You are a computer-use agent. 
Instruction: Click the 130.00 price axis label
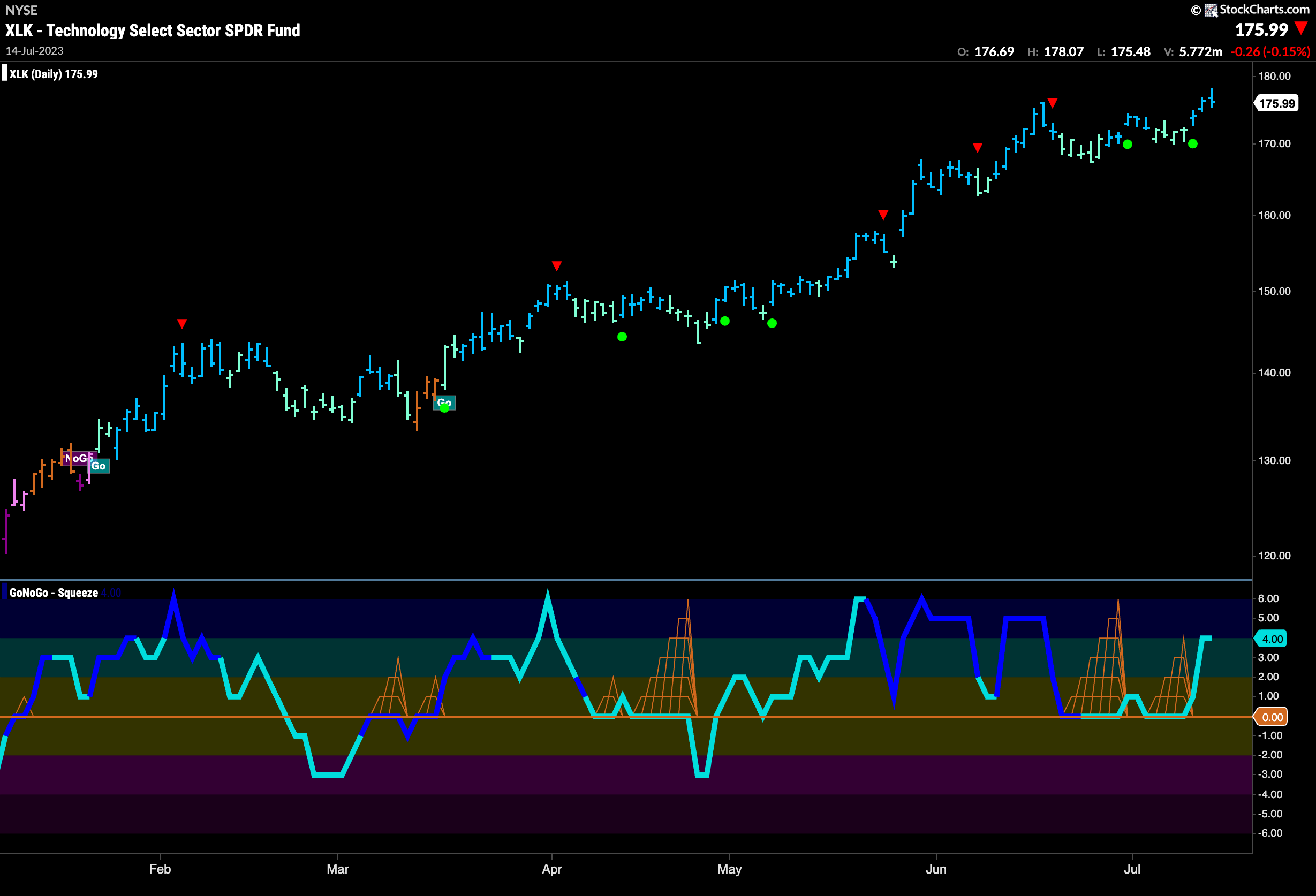pos(1274,461)
